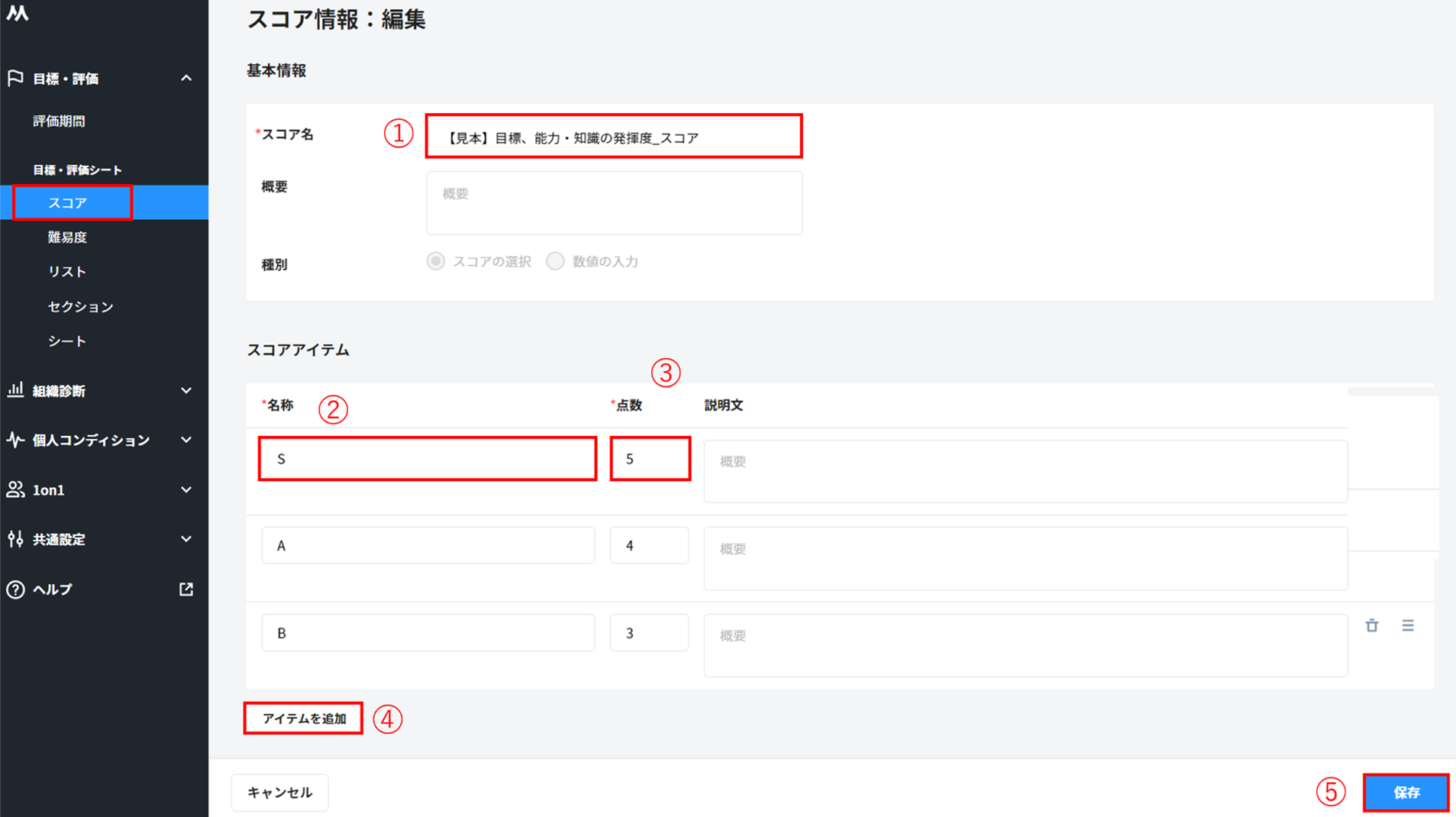1456x817 pixels.
Task: Open help via the external link icon
Action: 186,589
